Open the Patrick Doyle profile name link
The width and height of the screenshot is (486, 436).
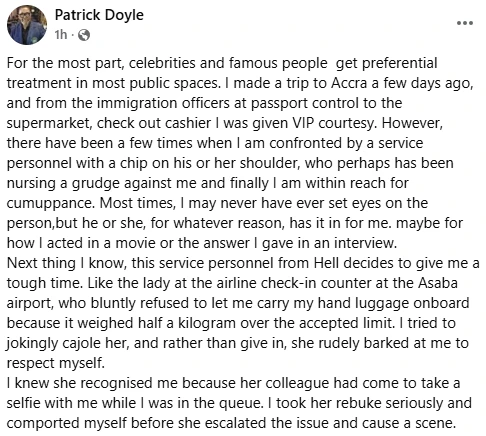[x=99, y=15]
